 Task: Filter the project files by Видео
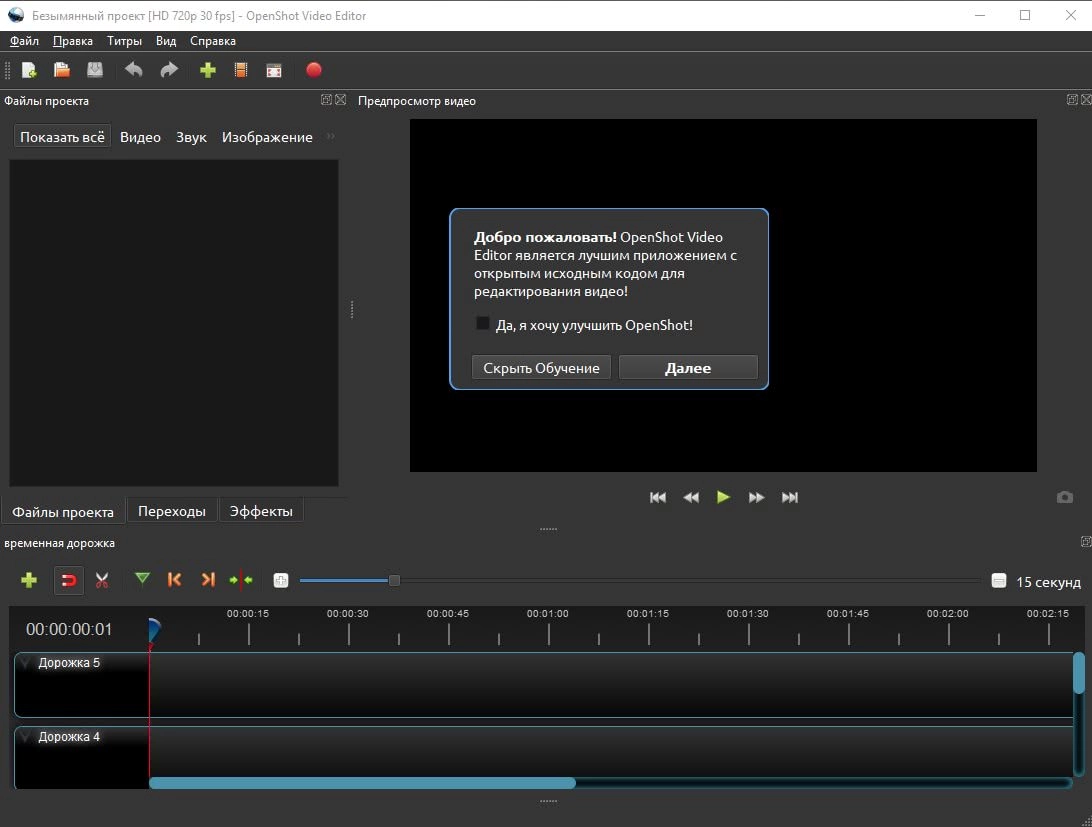pyautogui.click(x=140, y=137)
